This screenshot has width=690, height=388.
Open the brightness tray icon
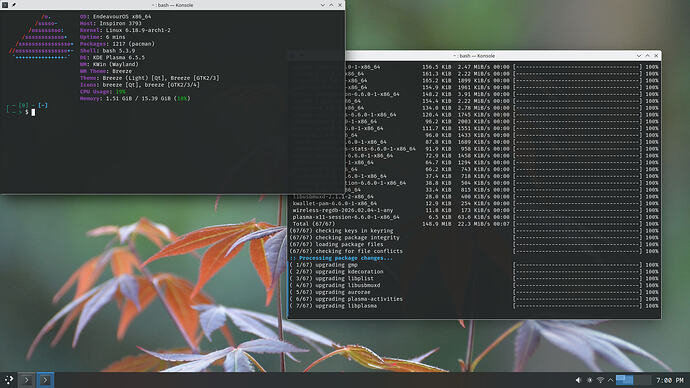590,380
